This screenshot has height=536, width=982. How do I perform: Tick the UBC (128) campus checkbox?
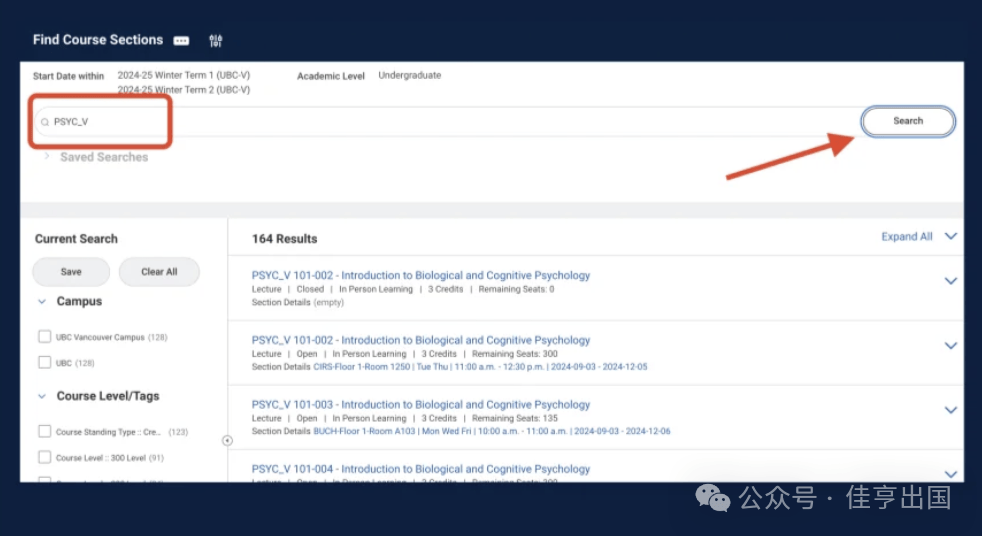coord(45,362)
